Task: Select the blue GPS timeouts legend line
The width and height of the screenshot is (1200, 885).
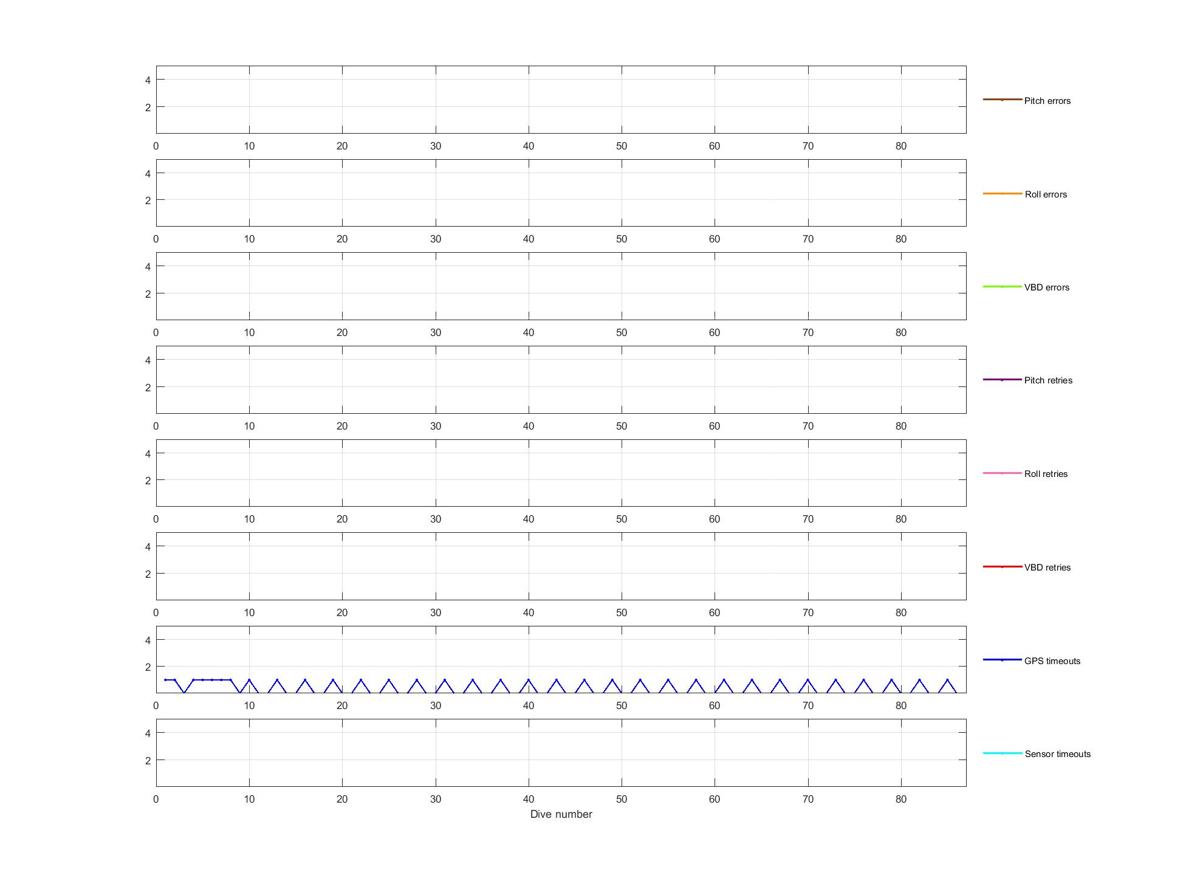Action: coord(1002,660)
